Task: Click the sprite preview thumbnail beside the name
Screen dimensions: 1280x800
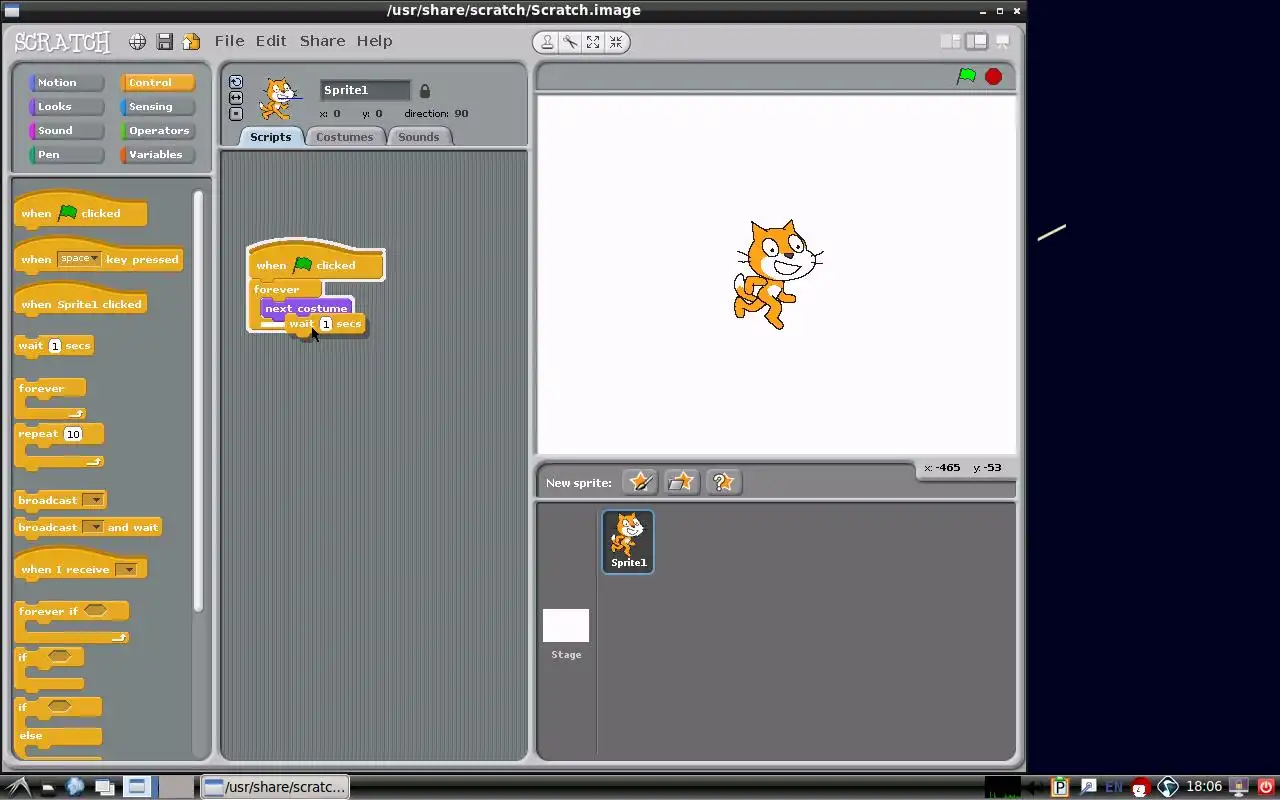Action: (x=279, y=98)
